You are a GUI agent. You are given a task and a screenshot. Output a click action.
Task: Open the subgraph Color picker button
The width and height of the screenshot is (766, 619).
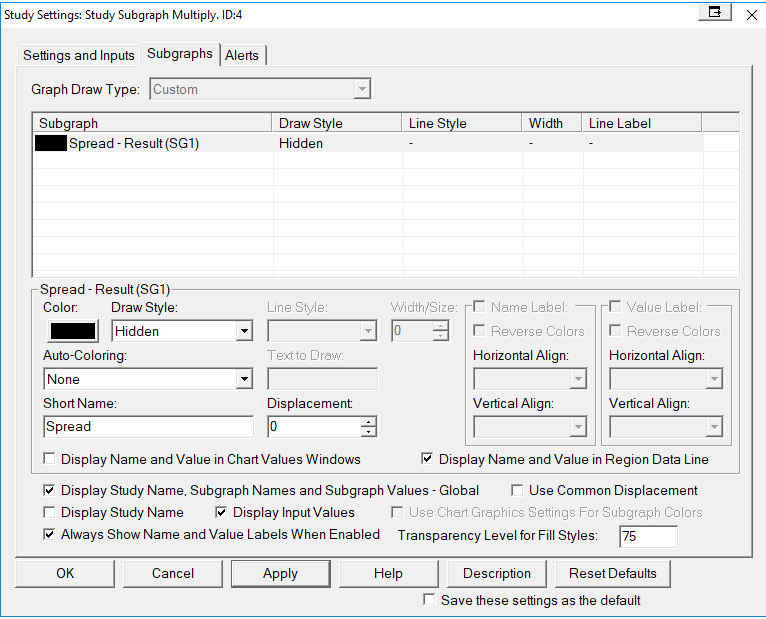73,331
